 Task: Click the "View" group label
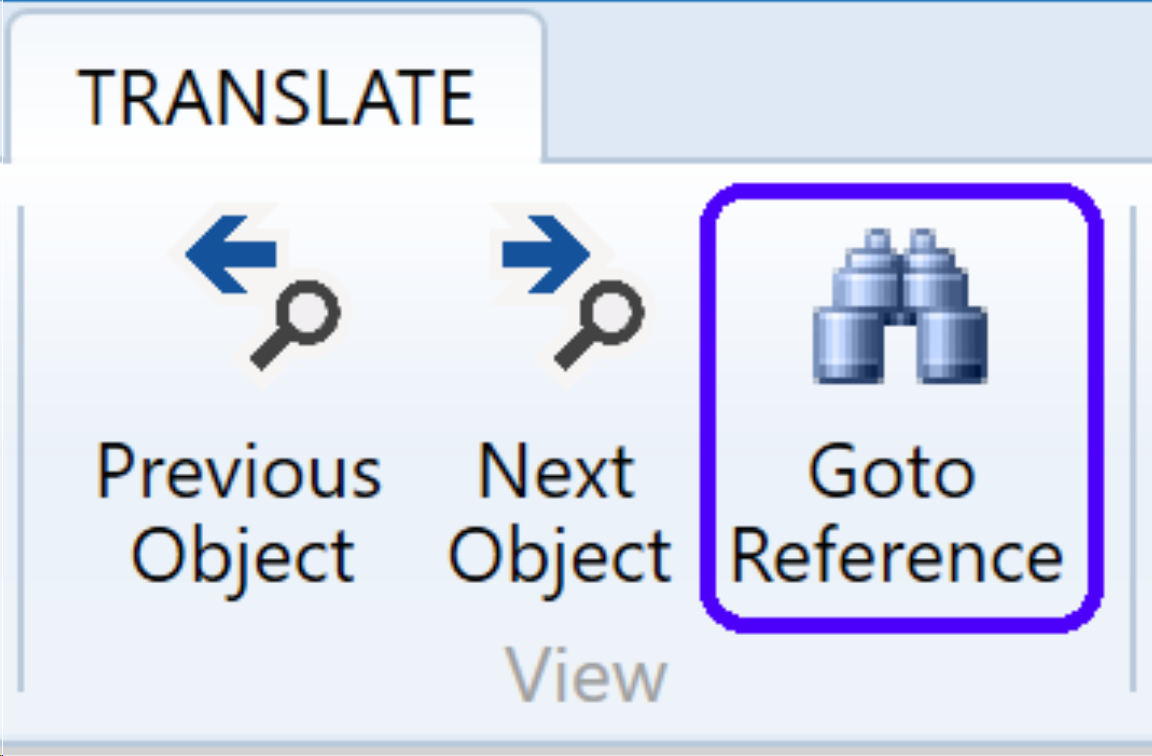point(586,676)
